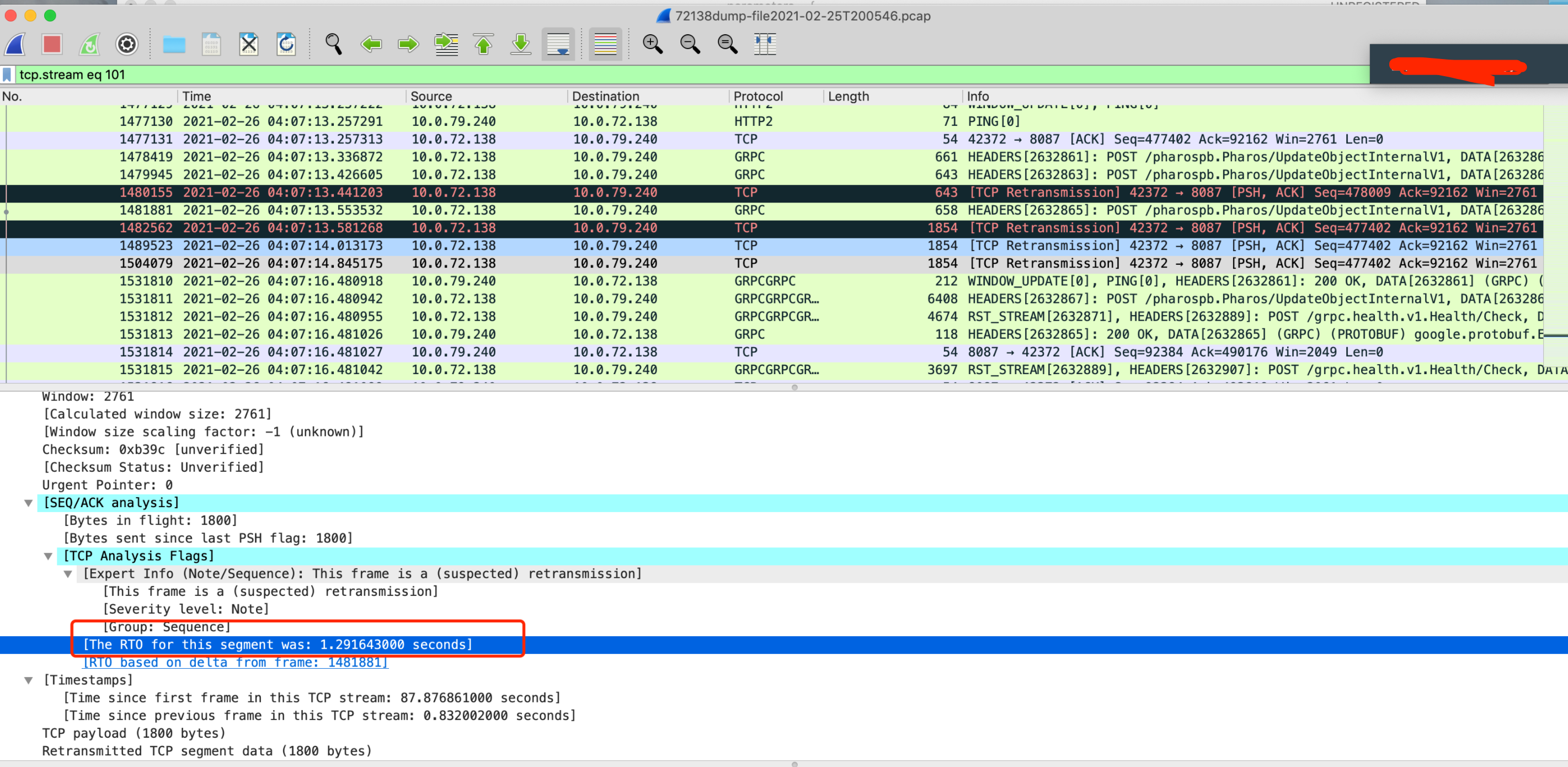
Task: Collapse the TCP Analysis Flags node
Action: coord(48,556)
